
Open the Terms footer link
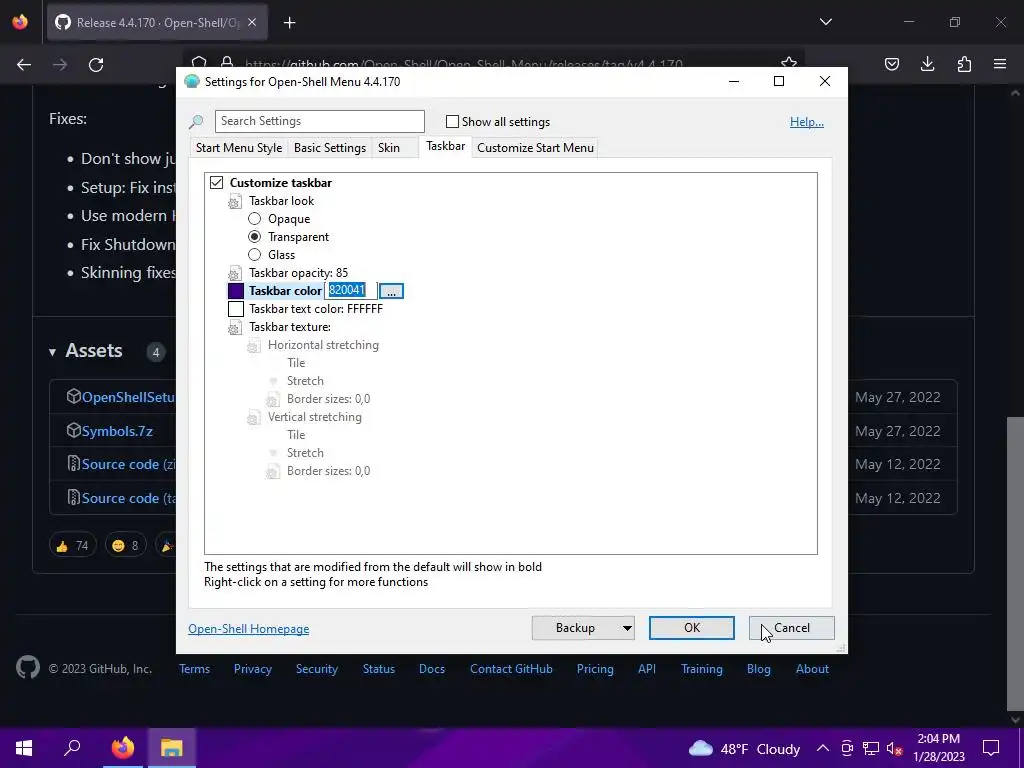click(x=195, y=669)
